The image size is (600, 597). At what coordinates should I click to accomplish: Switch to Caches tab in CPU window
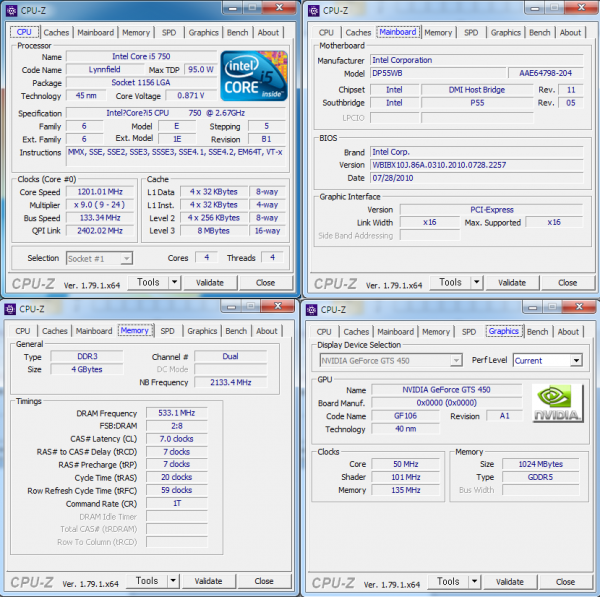tap(56, 33)
